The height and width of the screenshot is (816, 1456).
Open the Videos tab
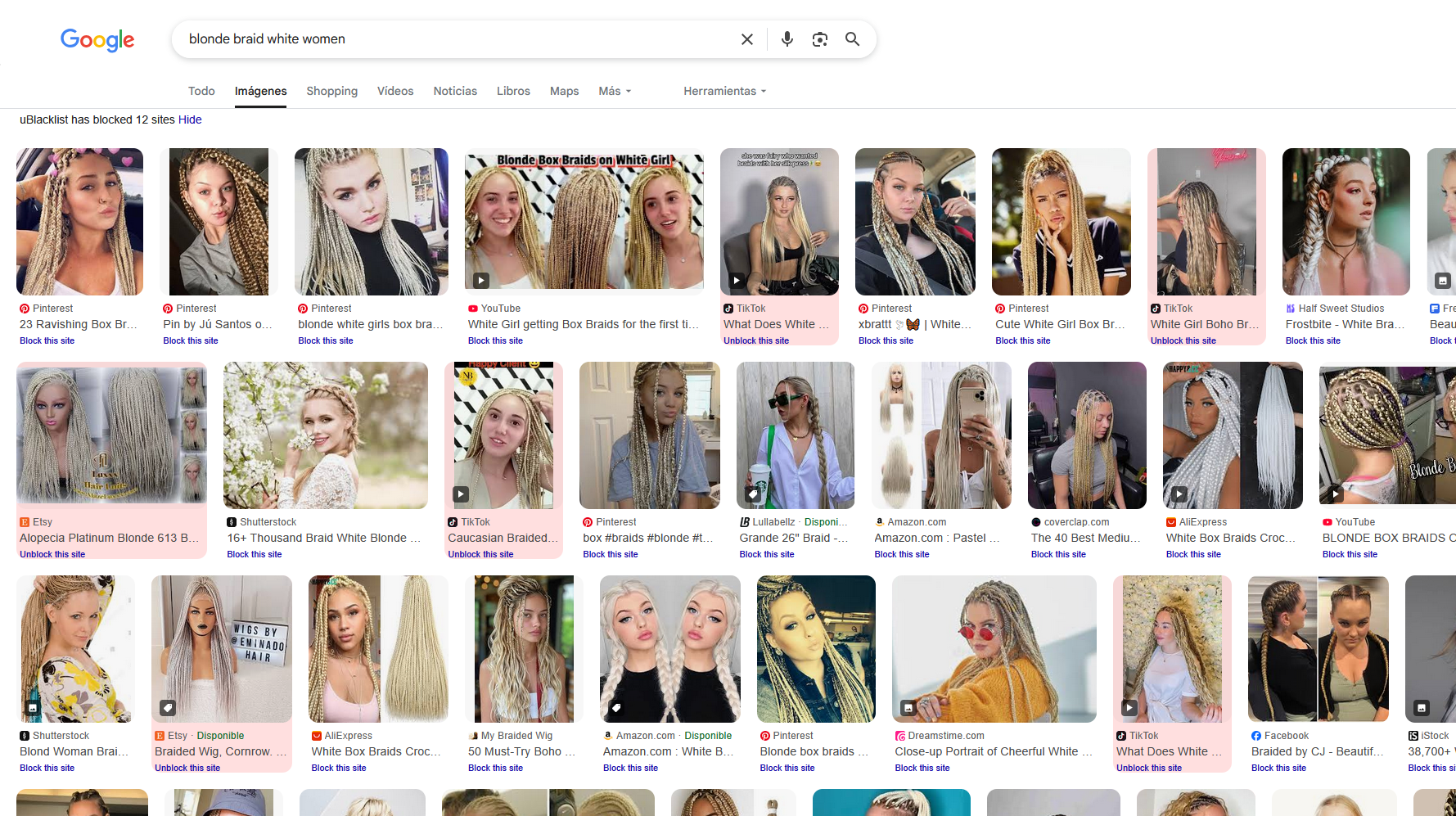[x=395, y=91]
